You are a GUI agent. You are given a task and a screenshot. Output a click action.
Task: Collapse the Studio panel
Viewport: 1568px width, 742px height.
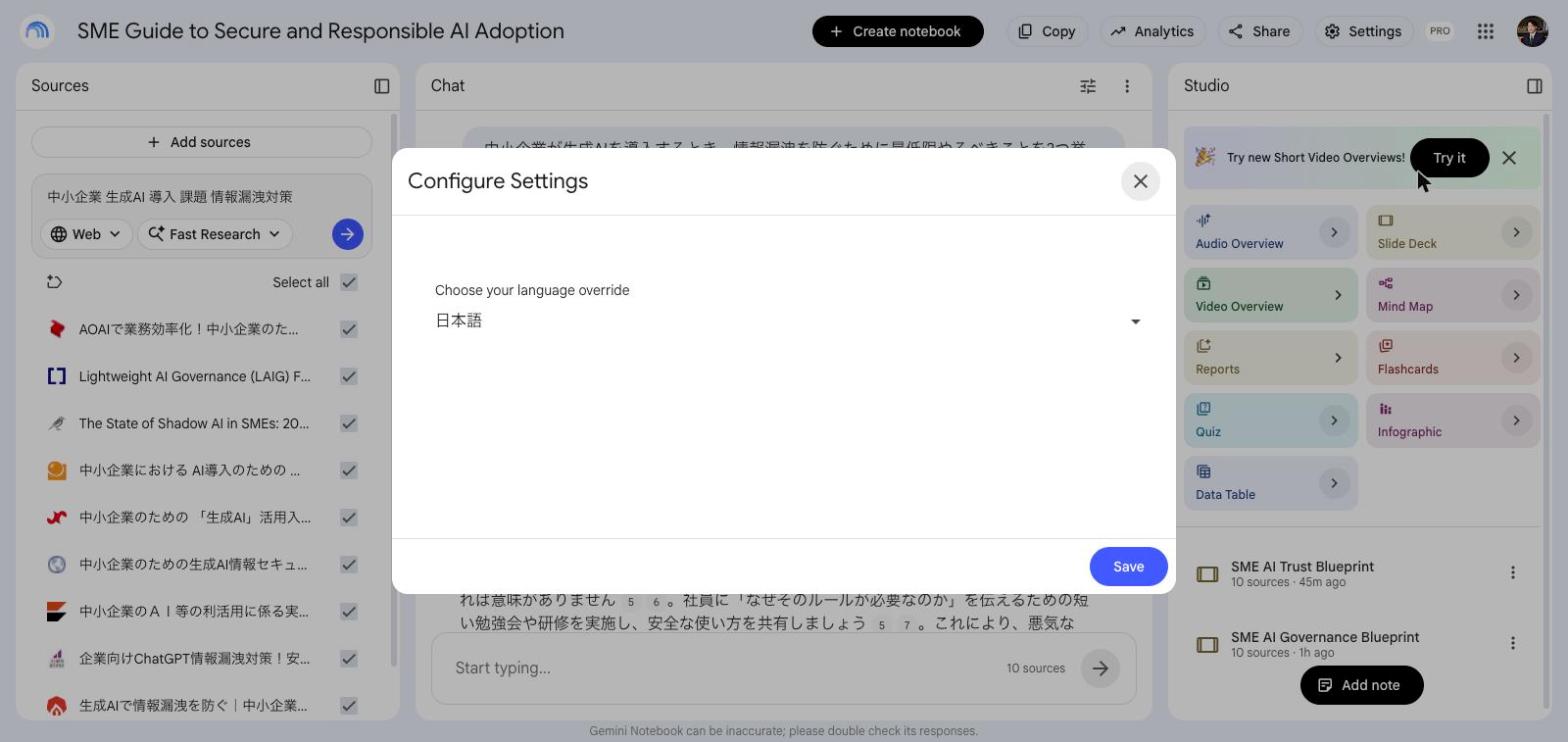[1535, 86]
